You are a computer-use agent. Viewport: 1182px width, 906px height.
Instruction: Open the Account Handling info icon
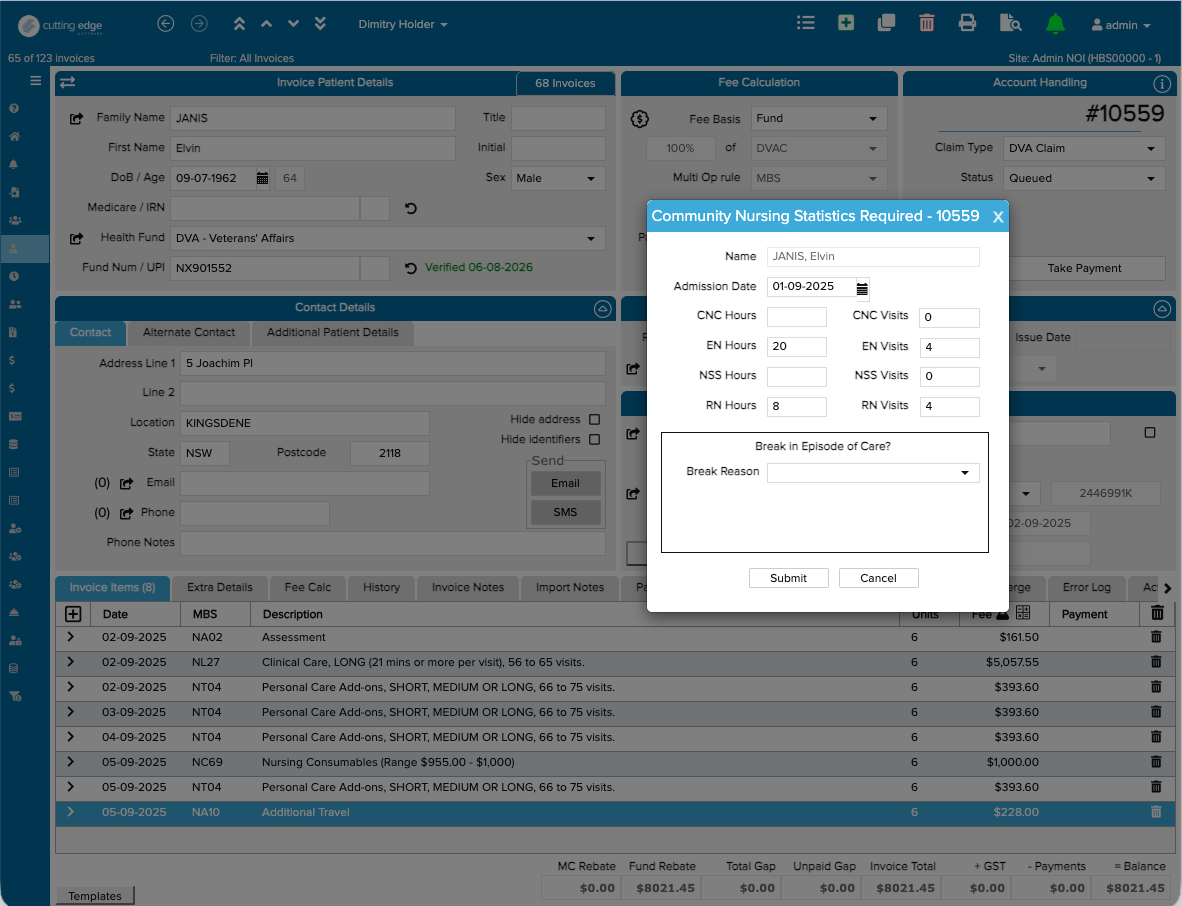(x=1162, y=83)
